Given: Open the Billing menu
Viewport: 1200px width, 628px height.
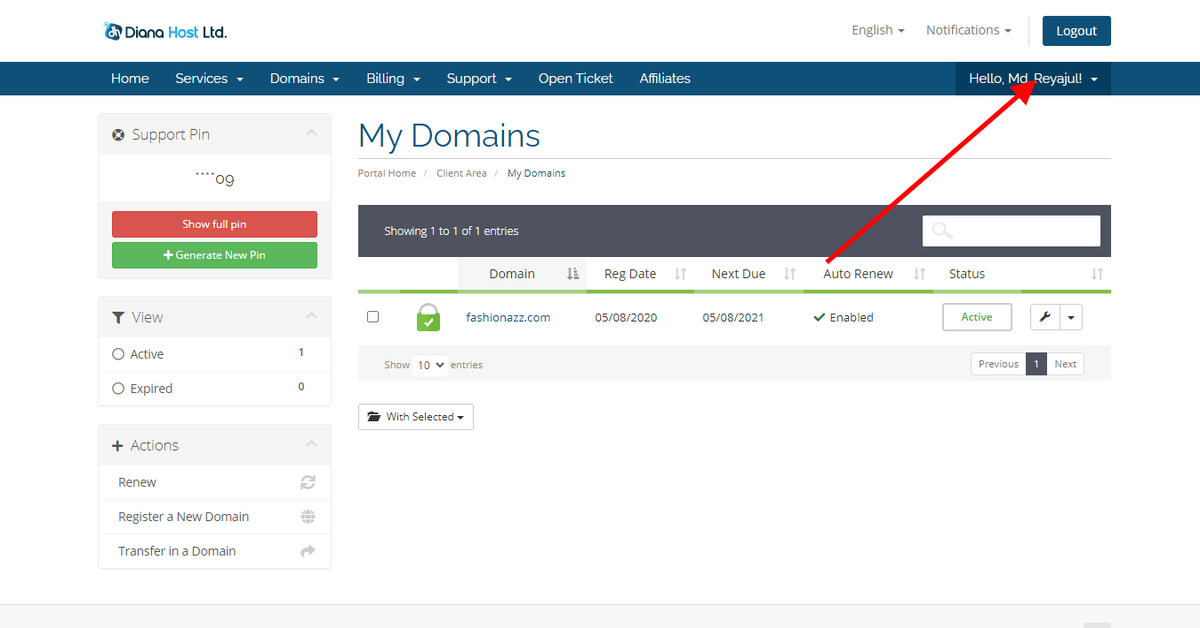Looking at the screenshot, I should (x=392, y=78).
